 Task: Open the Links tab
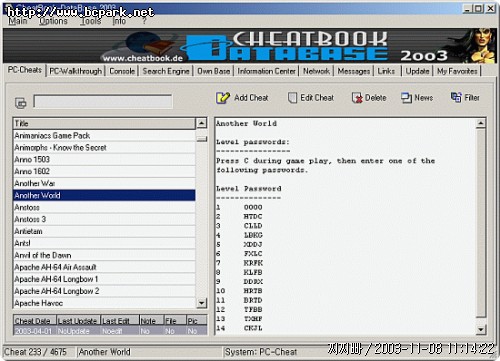(x=386, y=71)
